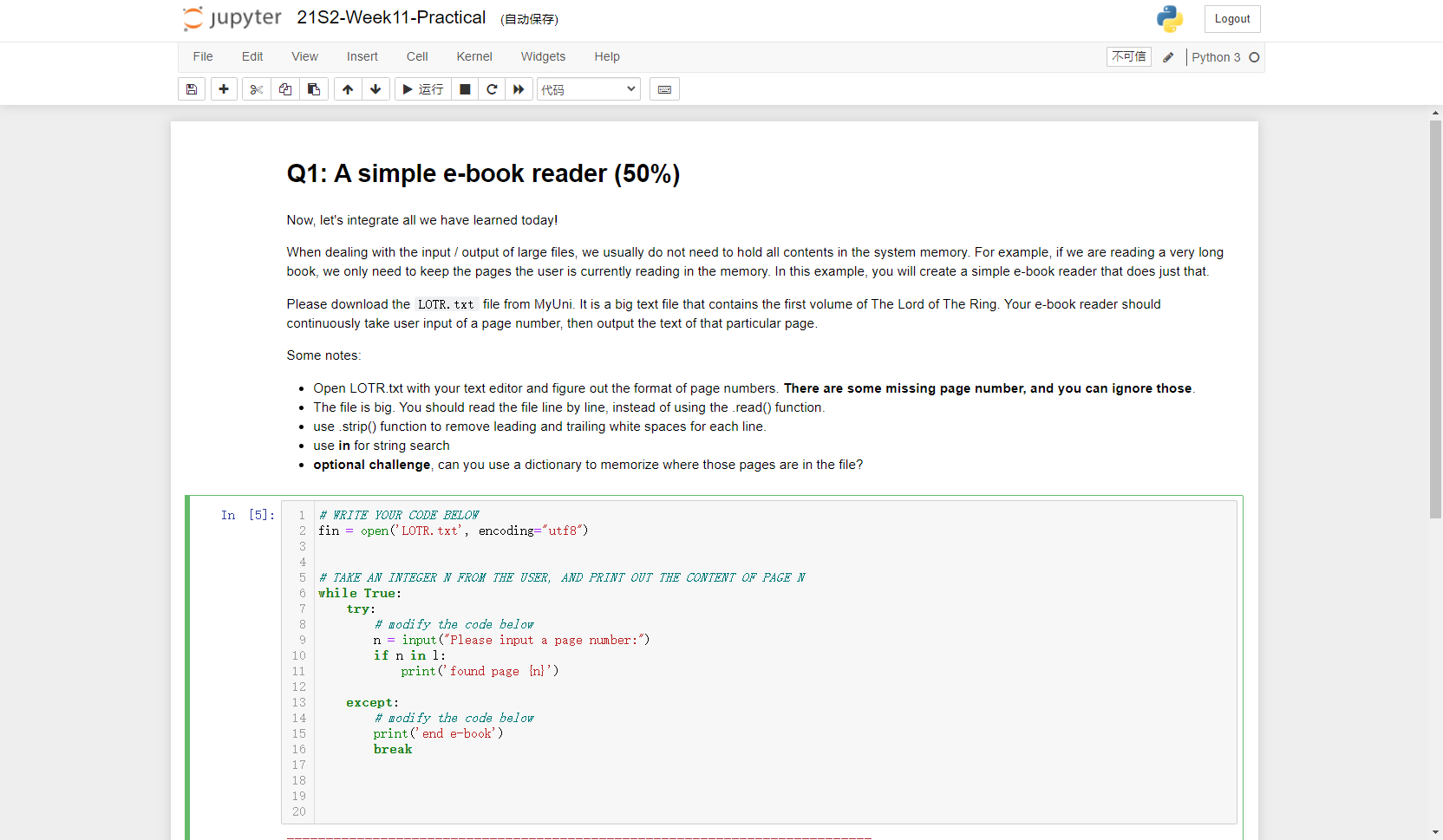Open the Kernel menu

(473, 56)
